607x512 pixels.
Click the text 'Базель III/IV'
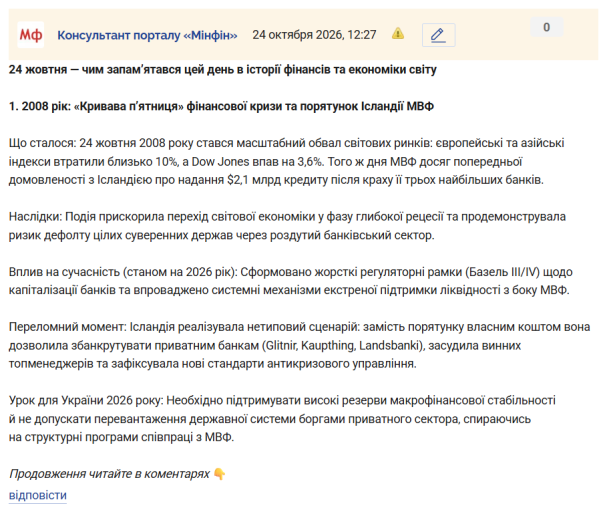[x=502, y=272]
